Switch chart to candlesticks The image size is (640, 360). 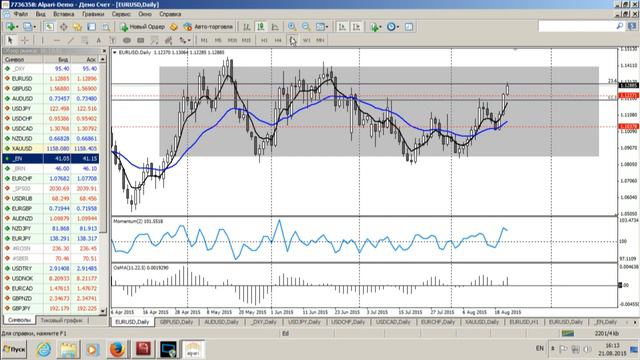261,27
